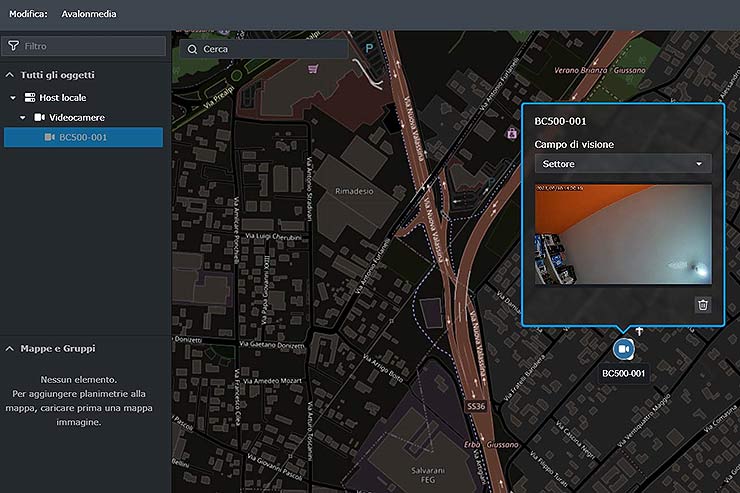Click the BC500-001 label below the marker
Image resolution: width=740 pixels, height=493 pixels.
click(x=623, y=373)
